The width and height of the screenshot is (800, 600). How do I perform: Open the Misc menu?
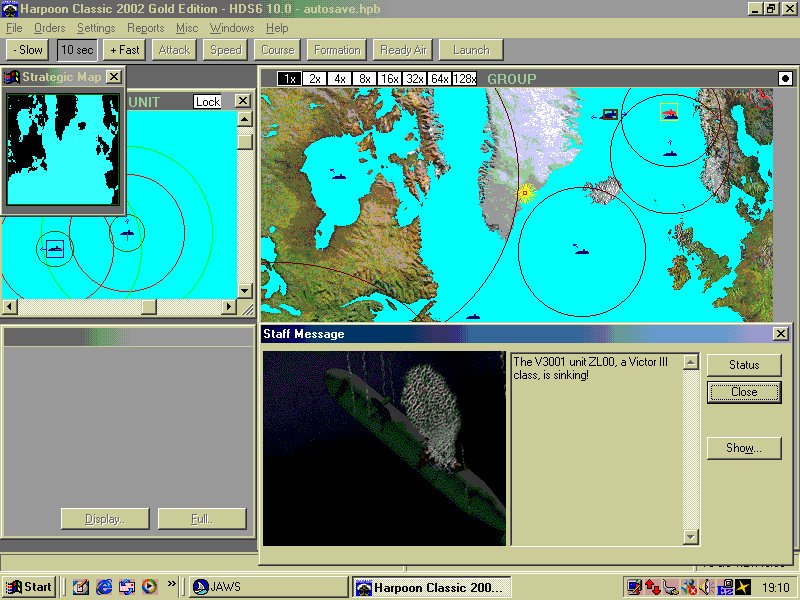tap(187, 28)
